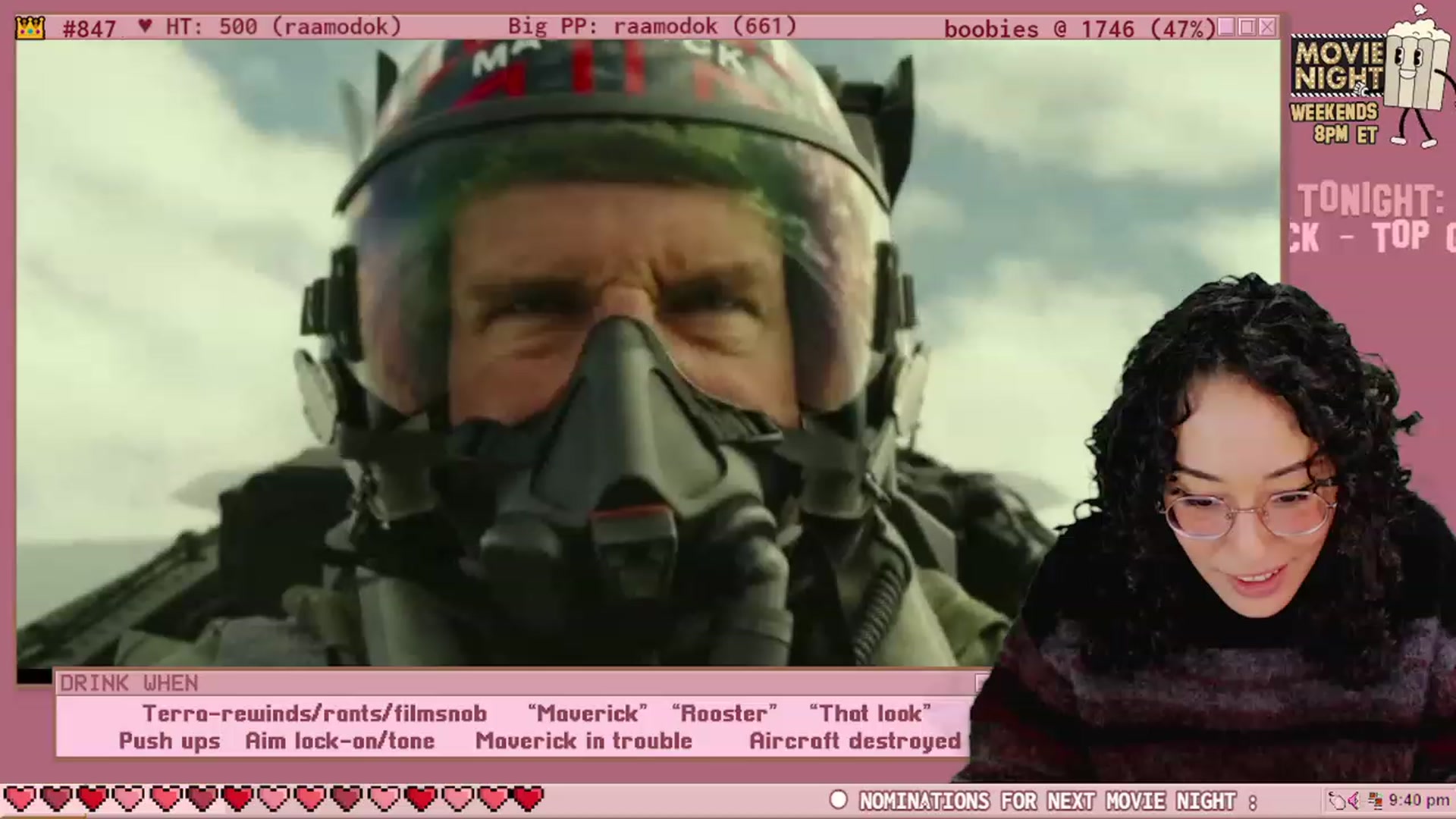Click the "#847" counter text

[x=89, y=29]
